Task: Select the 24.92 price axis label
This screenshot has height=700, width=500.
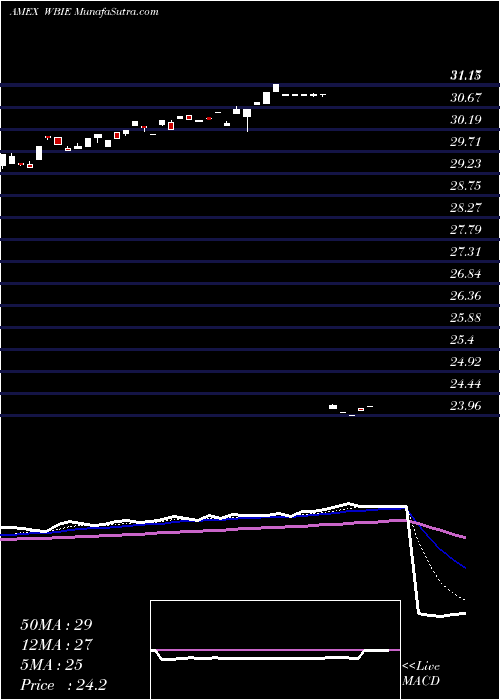Action: pyautogui.click(x=466, y=362)
